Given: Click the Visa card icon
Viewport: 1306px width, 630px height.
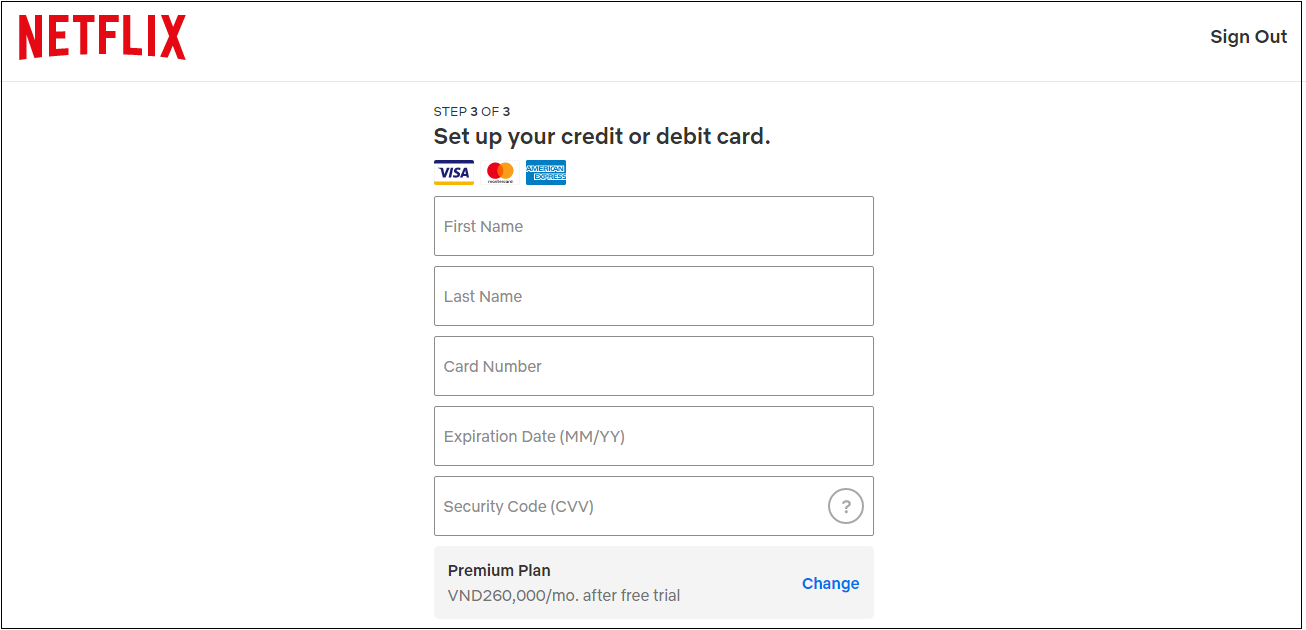Looking at the screenshot, I should point(454,172).
